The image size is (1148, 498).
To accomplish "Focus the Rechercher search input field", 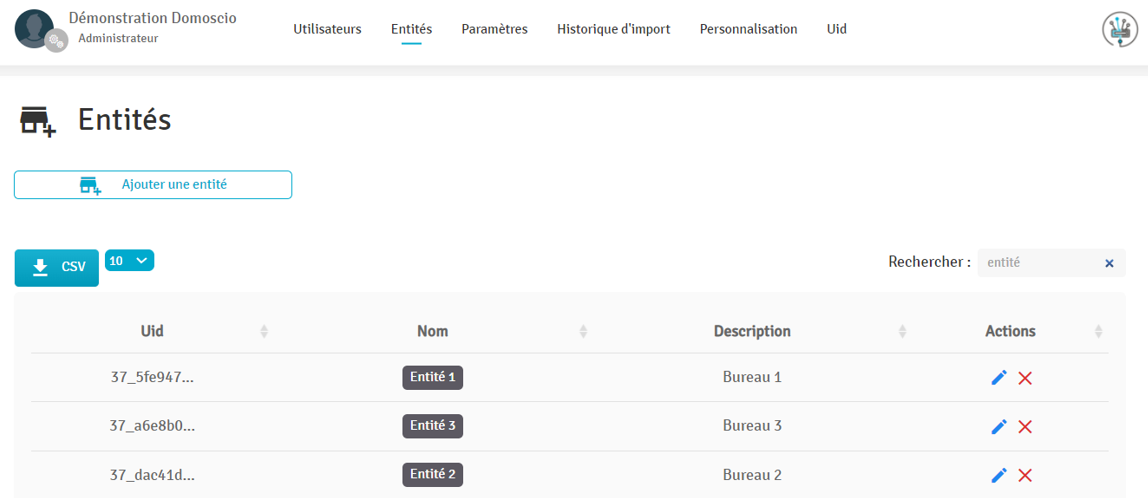I will pyautogui.click(x=1040, y=263).
